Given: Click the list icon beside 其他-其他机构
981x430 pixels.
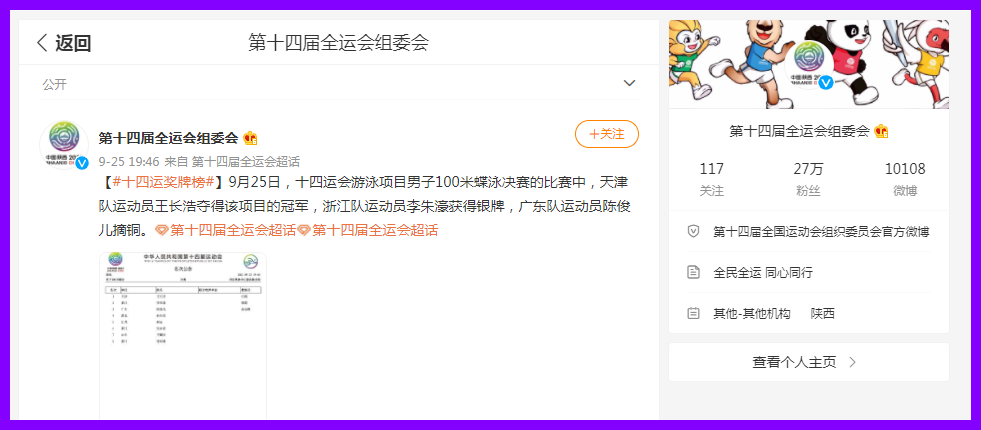Looking at the screenshot, I should coord(693,313).
